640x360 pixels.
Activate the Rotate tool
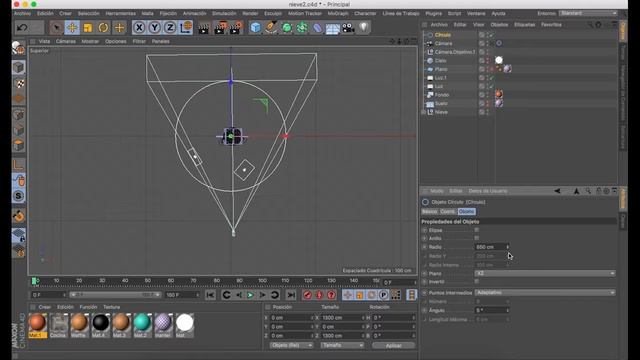[x=103, y=28]
